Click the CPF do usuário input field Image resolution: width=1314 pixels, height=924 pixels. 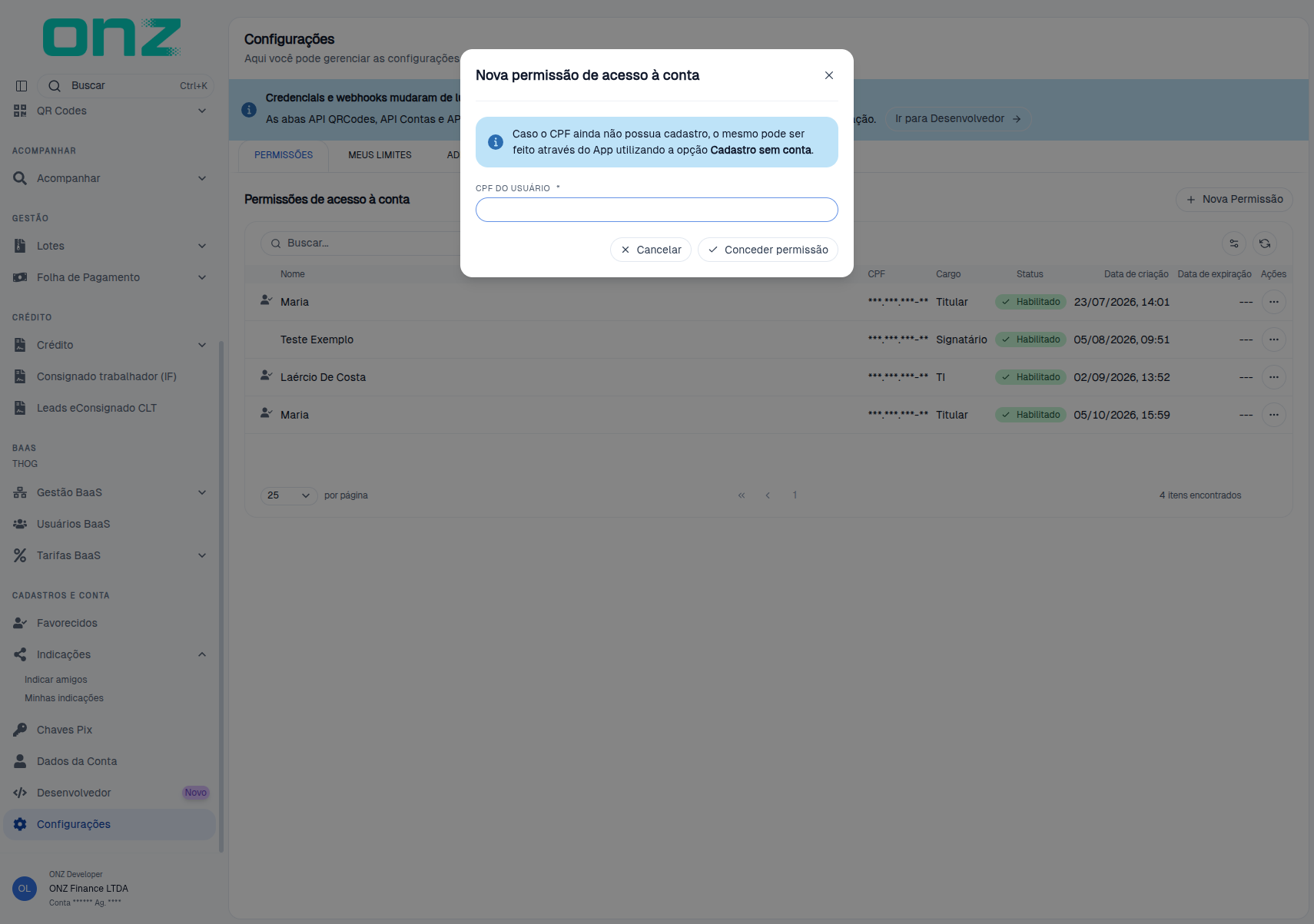click(x=656, y=210)
